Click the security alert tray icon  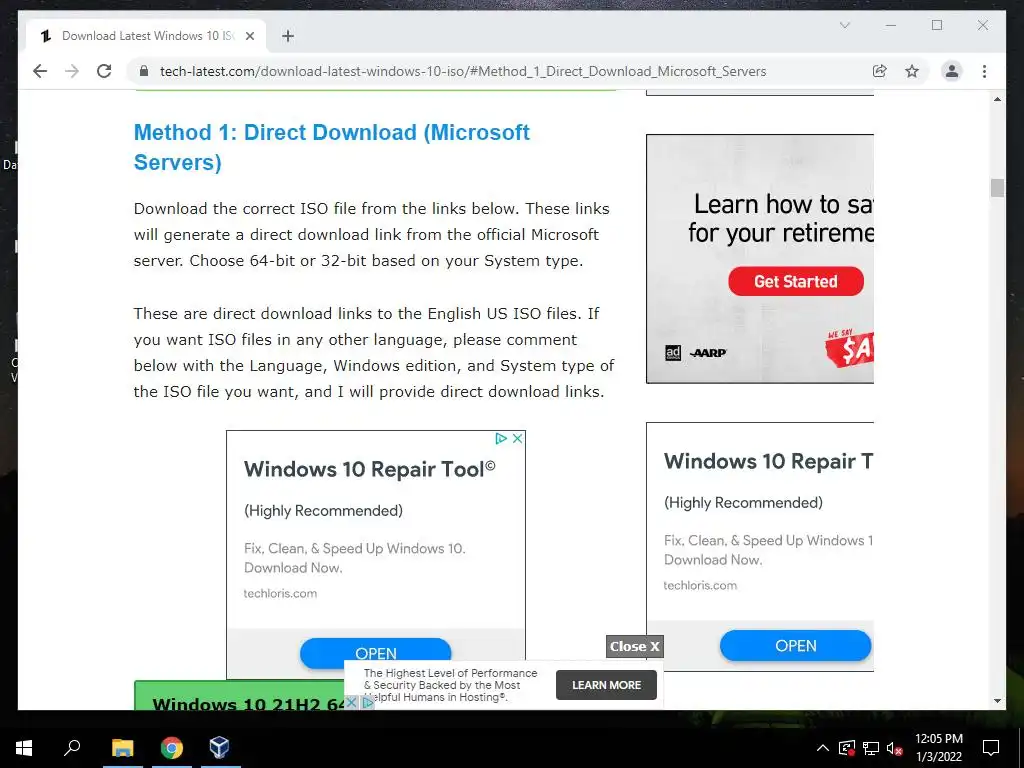point(847,748)
